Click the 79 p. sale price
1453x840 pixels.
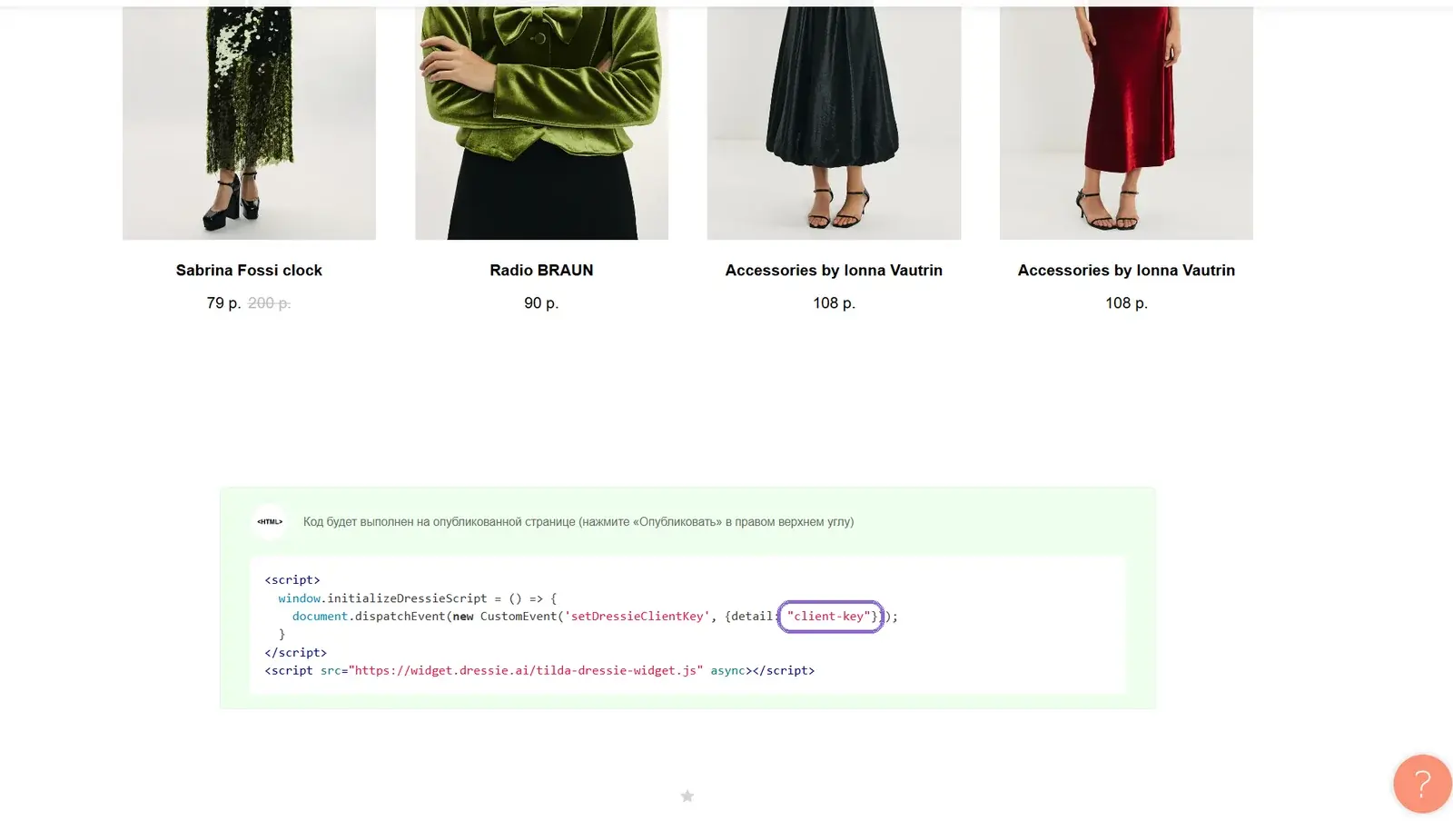click(x=223, y=303)
